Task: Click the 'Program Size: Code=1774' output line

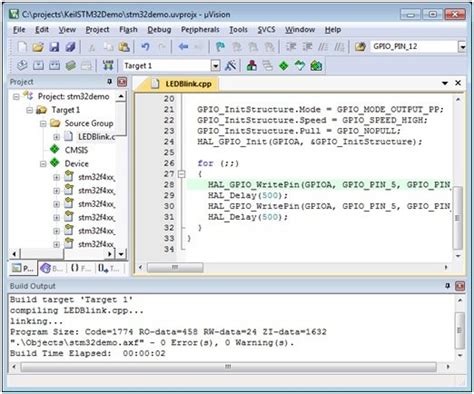Action: [x=168, y=332]
